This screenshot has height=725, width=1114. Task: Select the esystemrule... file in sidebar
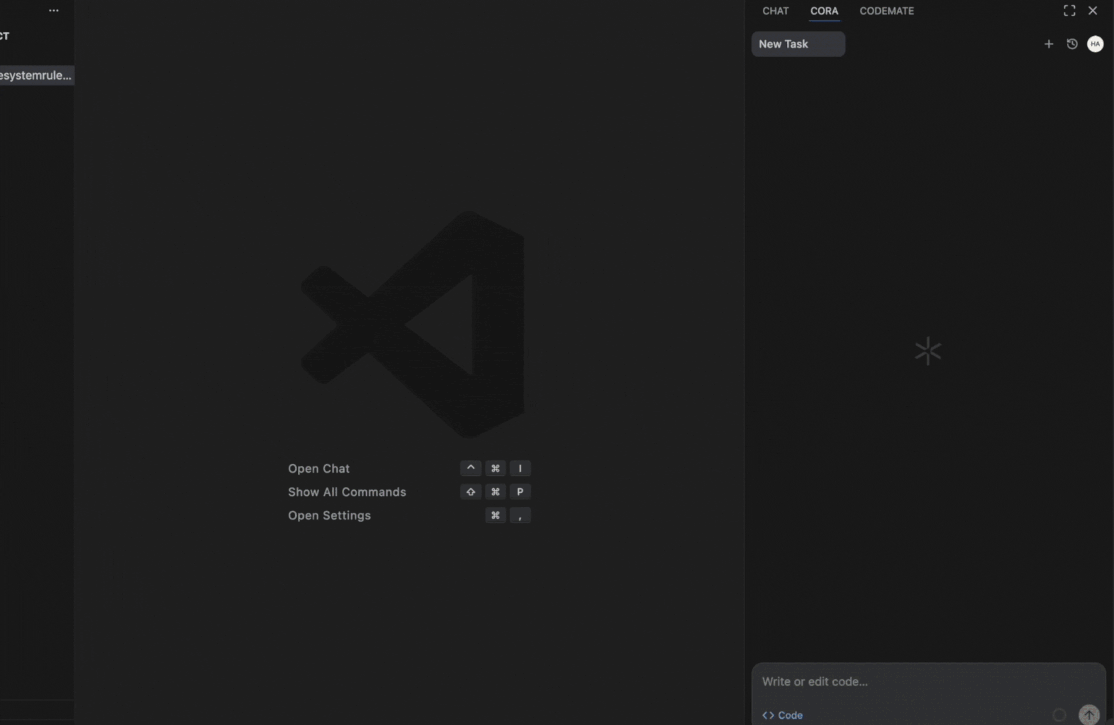tap(37, 75)
